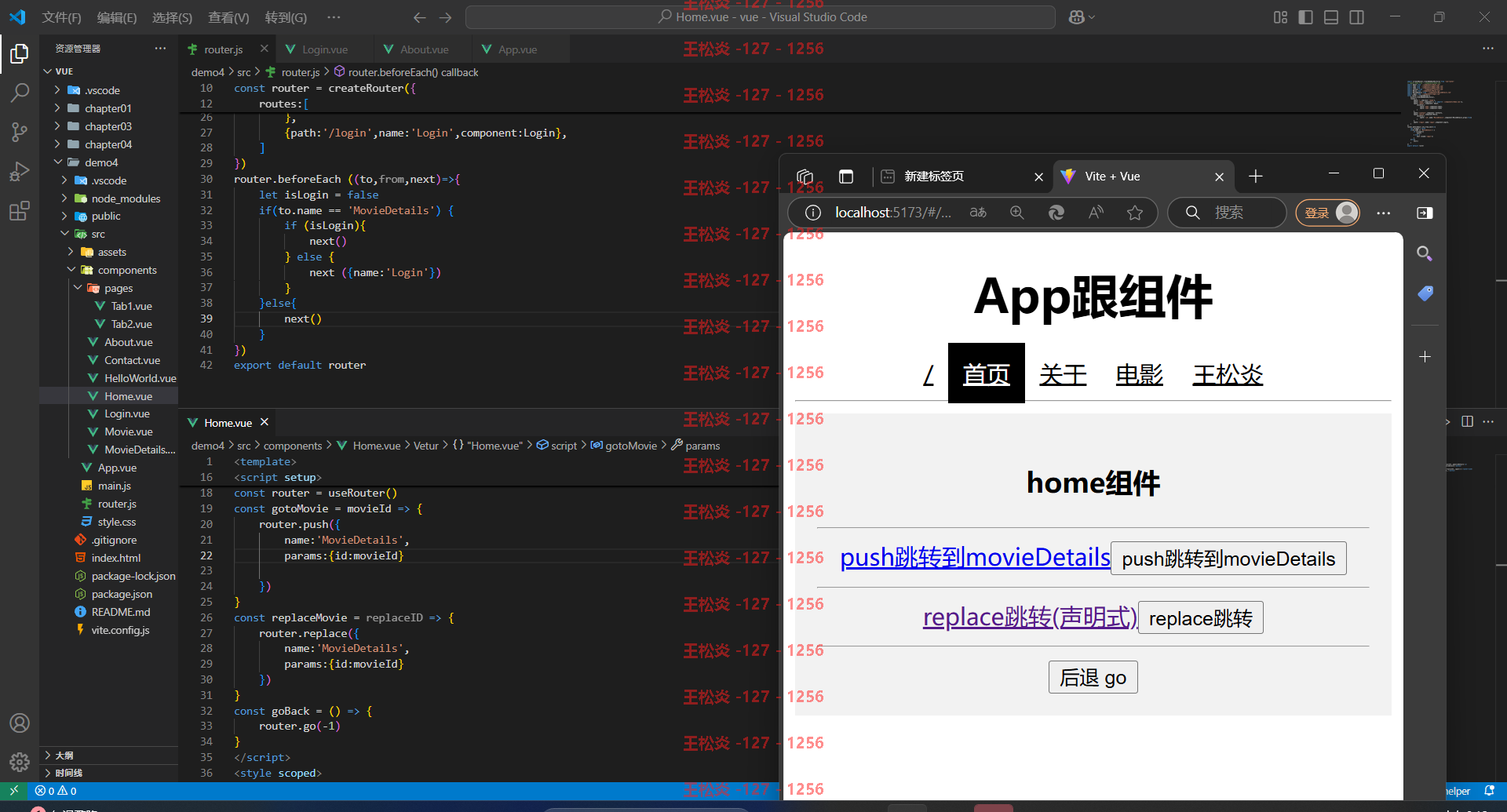Split the lower editor group
This screenshot has width=1507, height=812.
[x=1467, y=421]
